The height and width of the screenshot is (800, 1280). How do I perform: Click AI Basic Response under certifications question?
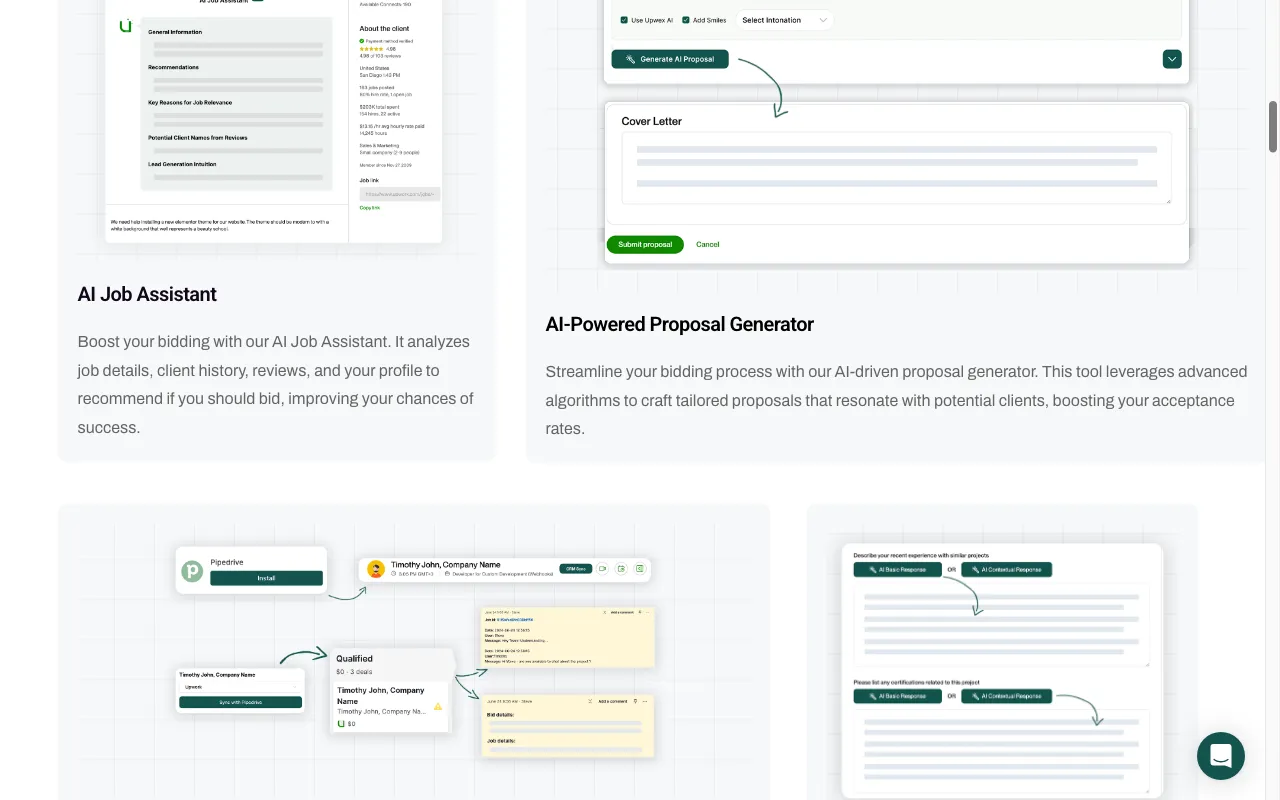897,696
